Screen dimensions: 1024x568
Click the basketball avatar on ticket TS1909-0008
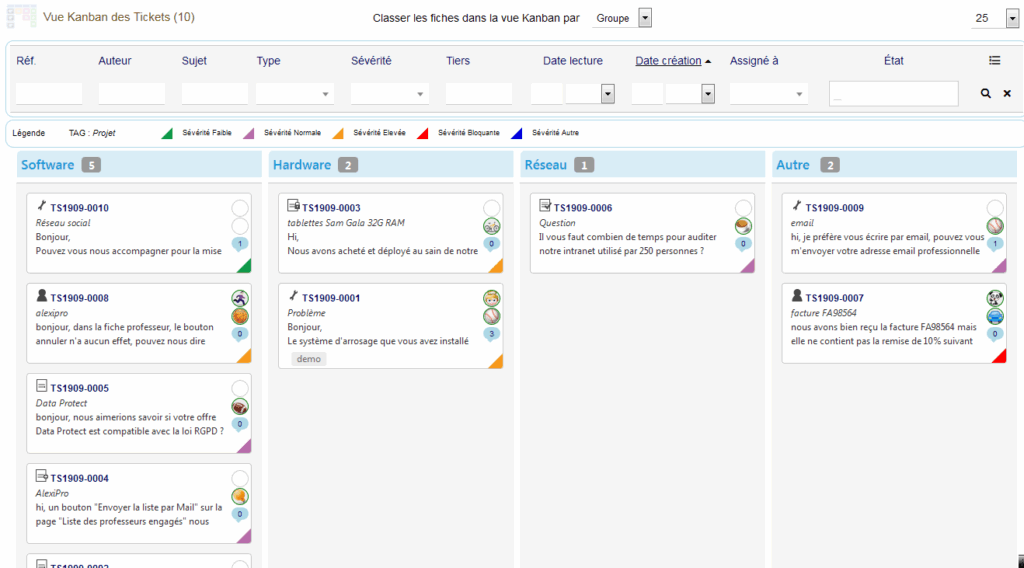click(x=240, y=316)
